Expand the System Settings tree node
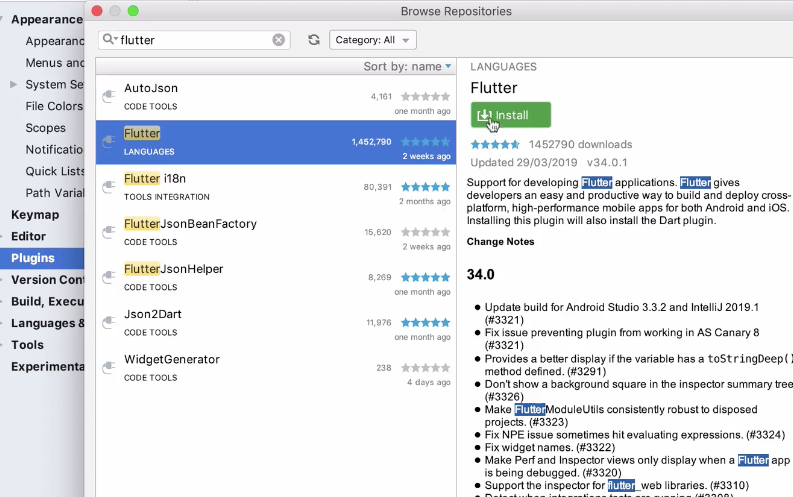793x497 pixels. (x=14, y=84)
